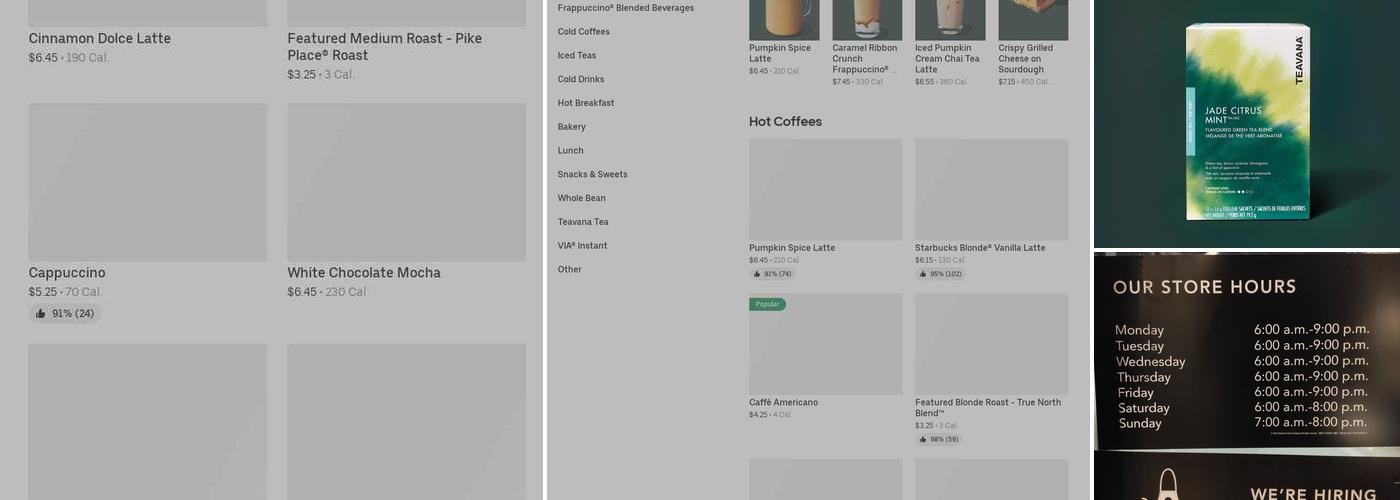Viewport: 1400px width, 500px height.
Task: Go to the Iced Teas category
Action: pyautogui.click(x=576, y=56)
